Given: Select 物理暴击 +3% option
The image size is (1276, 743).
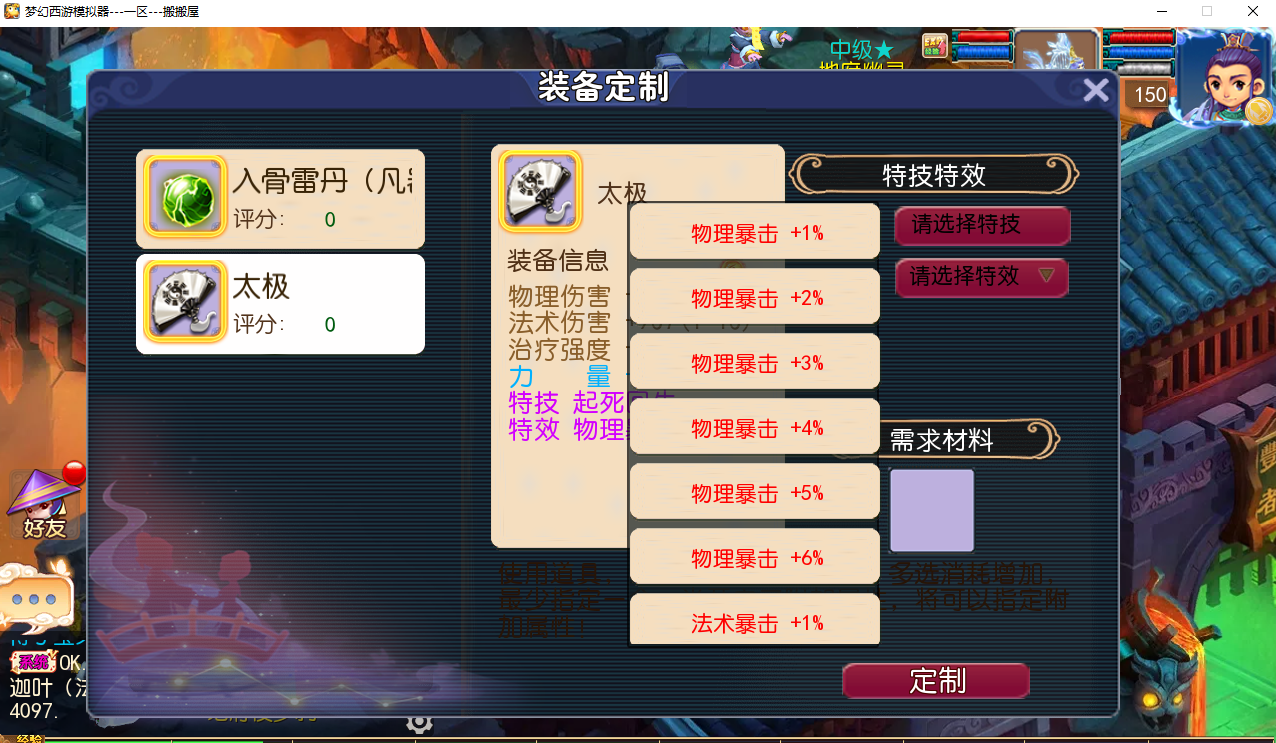Looking at the screenshot, I should coord(755,363).
